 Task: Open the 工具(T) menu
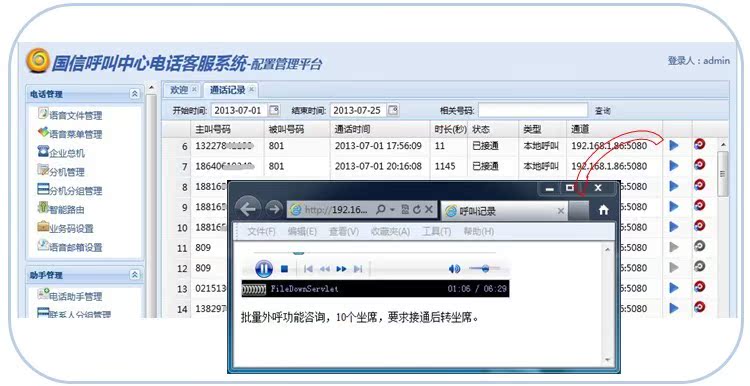436,232
